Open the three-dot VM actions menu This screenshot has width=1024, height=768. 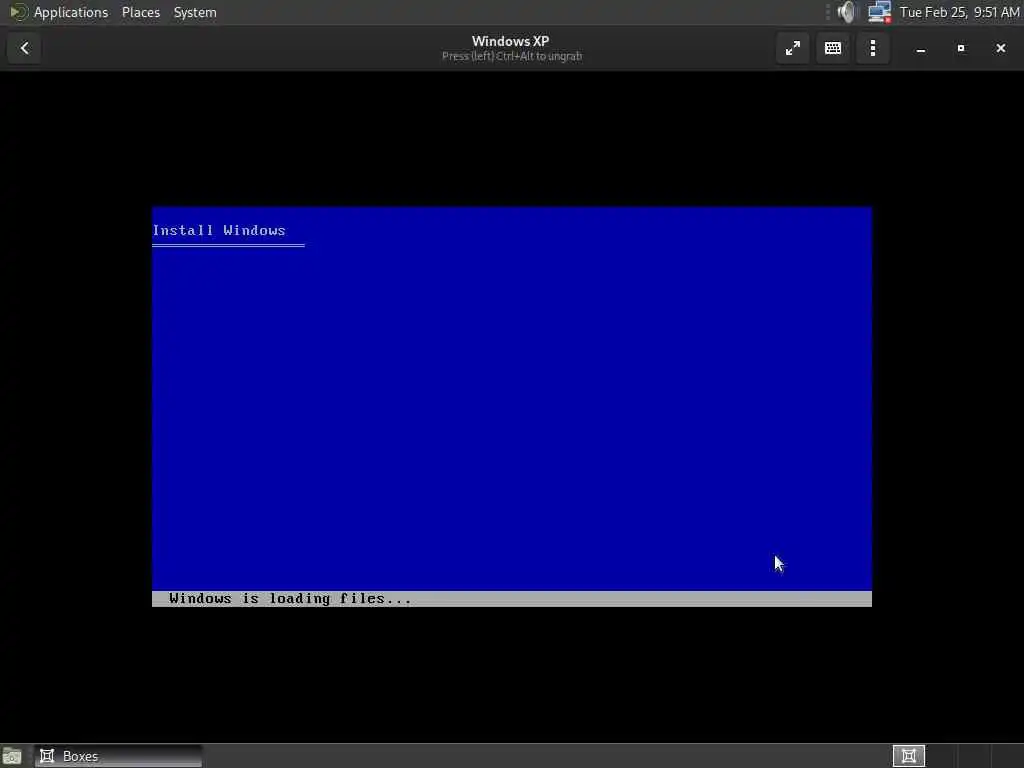(x=872, y=48)
